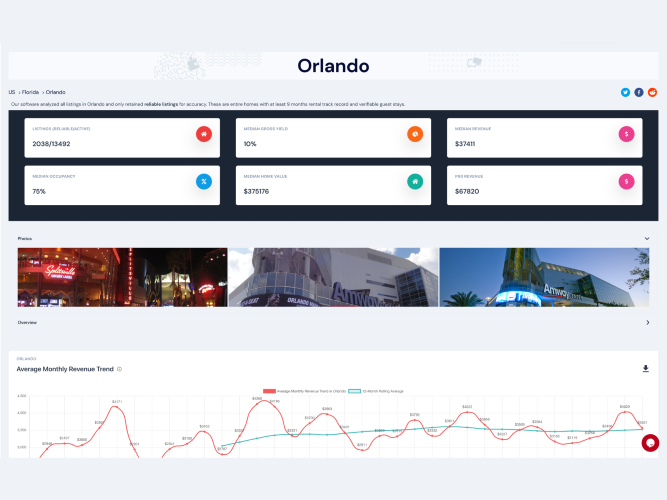
Task: Click the Orlando breadcrumb item
Action: tap(56, 92)
